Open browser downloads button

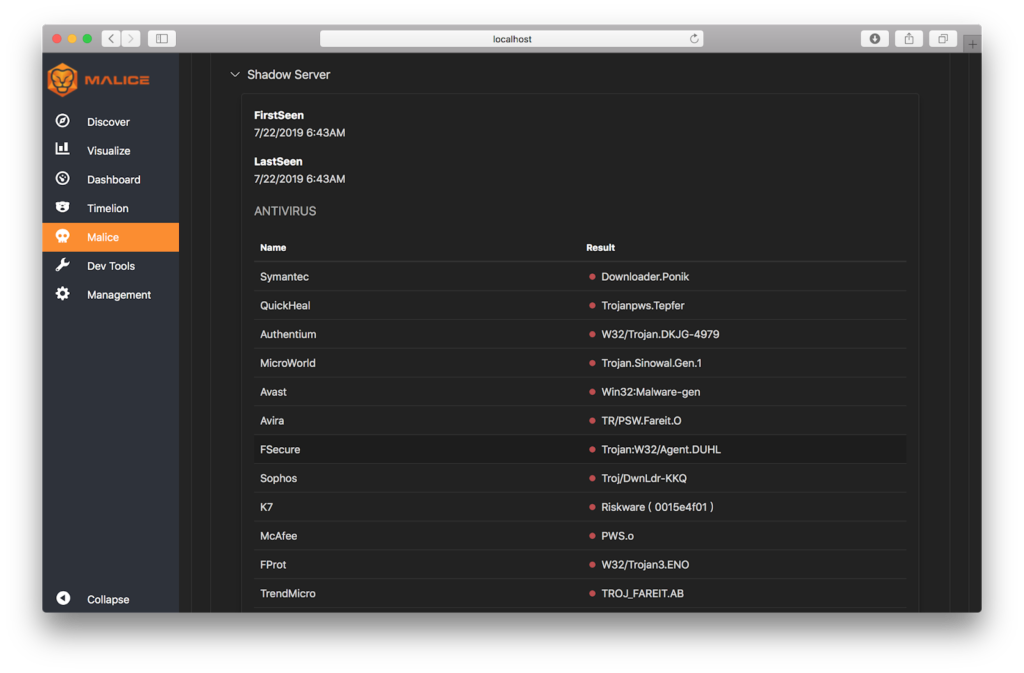tap(874, 39)
